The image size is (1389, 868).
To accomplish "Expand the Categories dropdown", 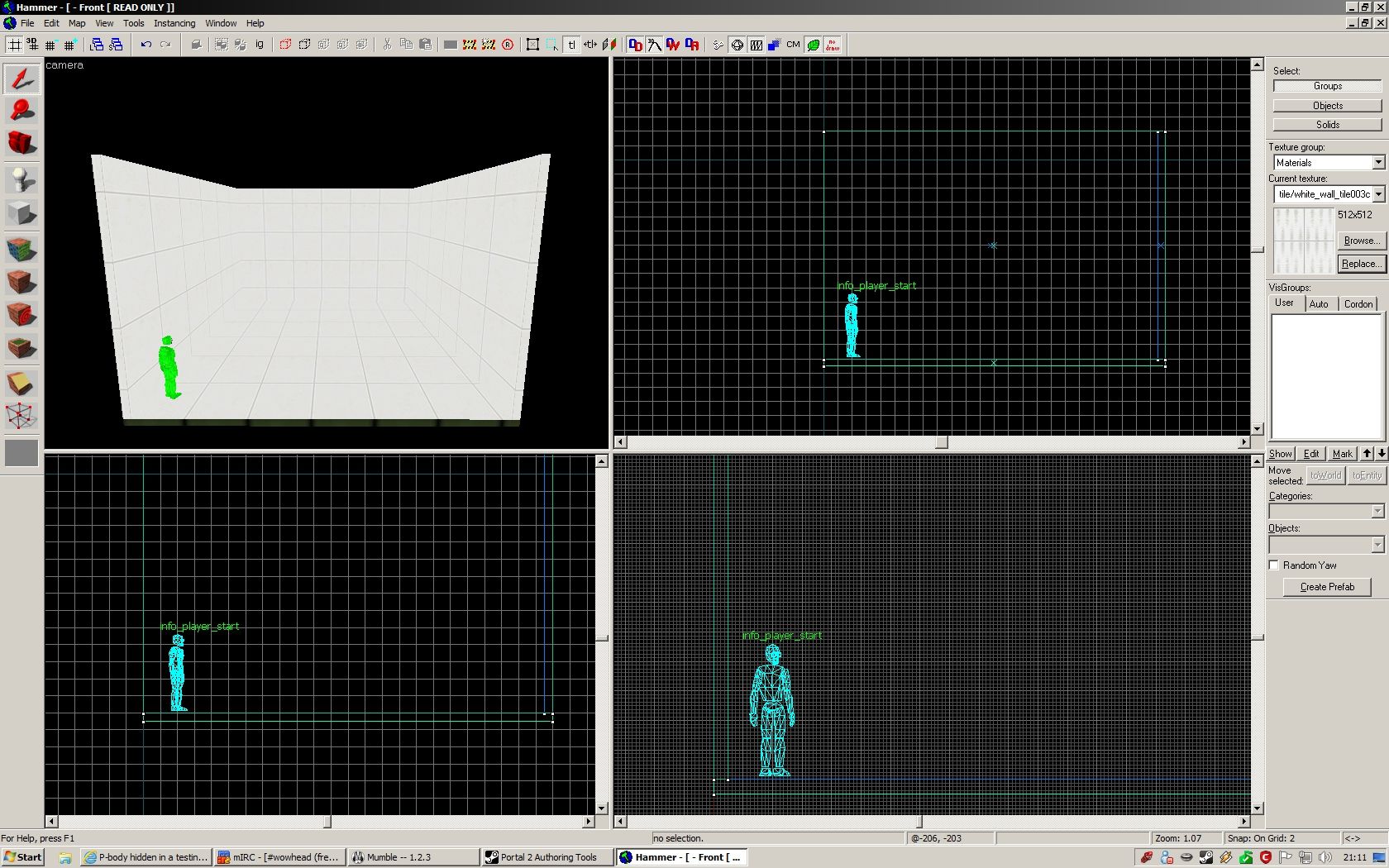I will coord(1377,512).
